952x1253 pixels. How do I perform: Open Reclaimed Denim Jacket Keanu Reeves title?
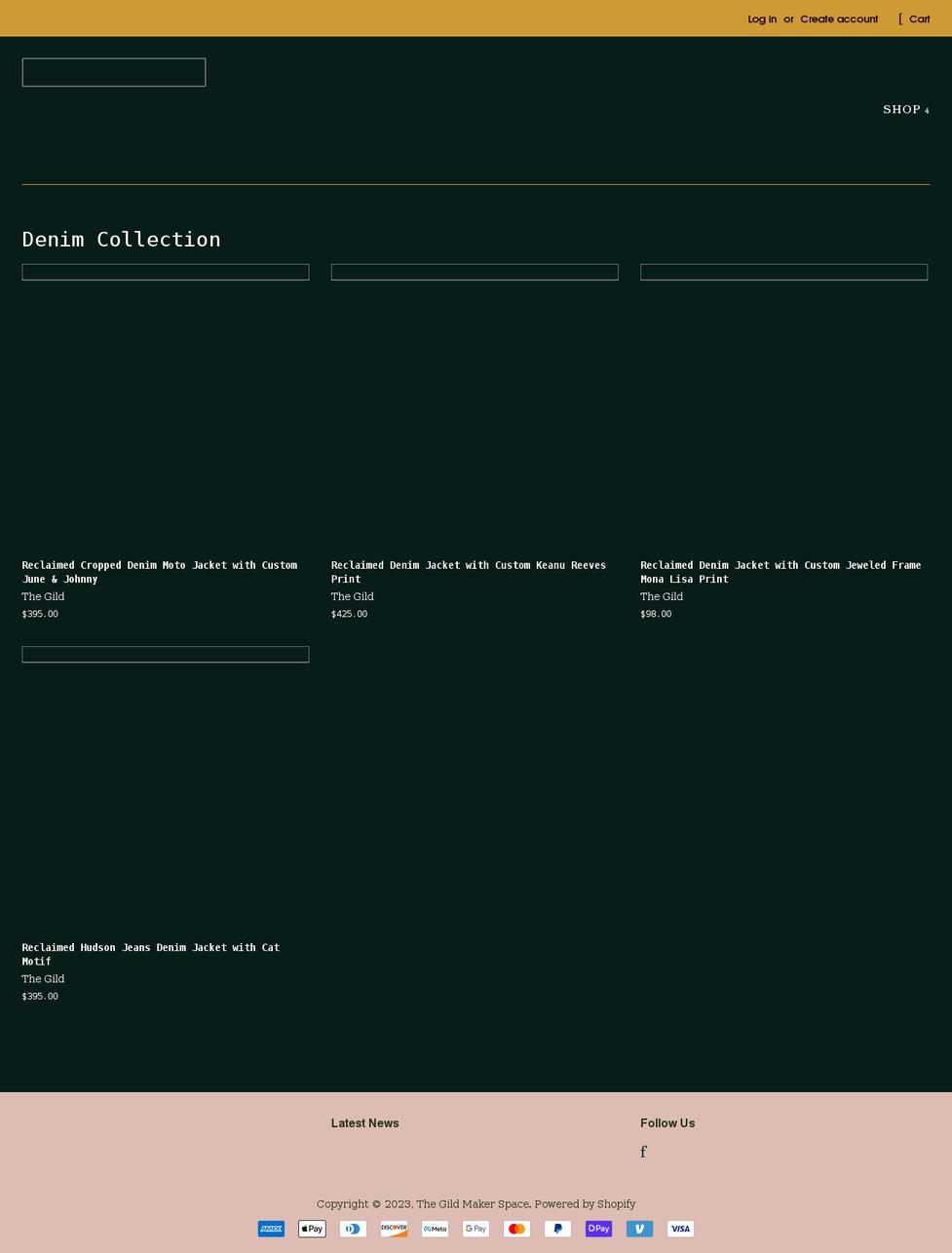click(x=469, y=572)
